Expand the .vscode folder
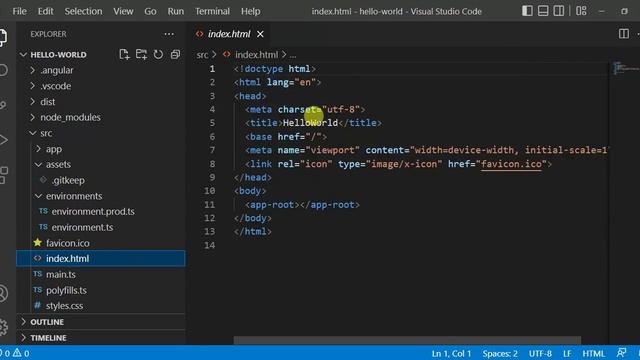The width and height of the screenshot is (640, 360). [x=32, y=86]
